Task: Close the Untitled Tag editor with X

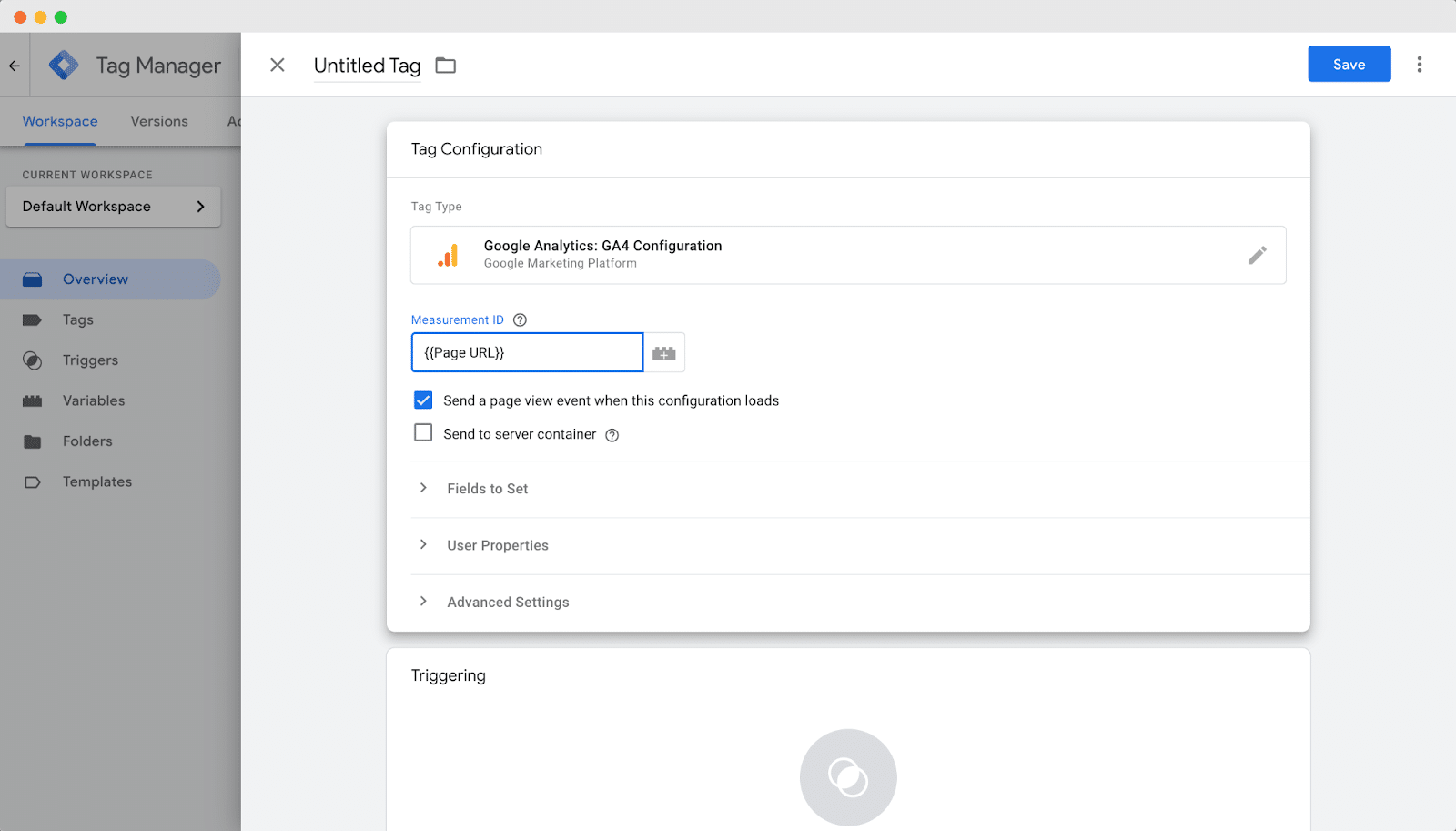Action: [278, 65]
